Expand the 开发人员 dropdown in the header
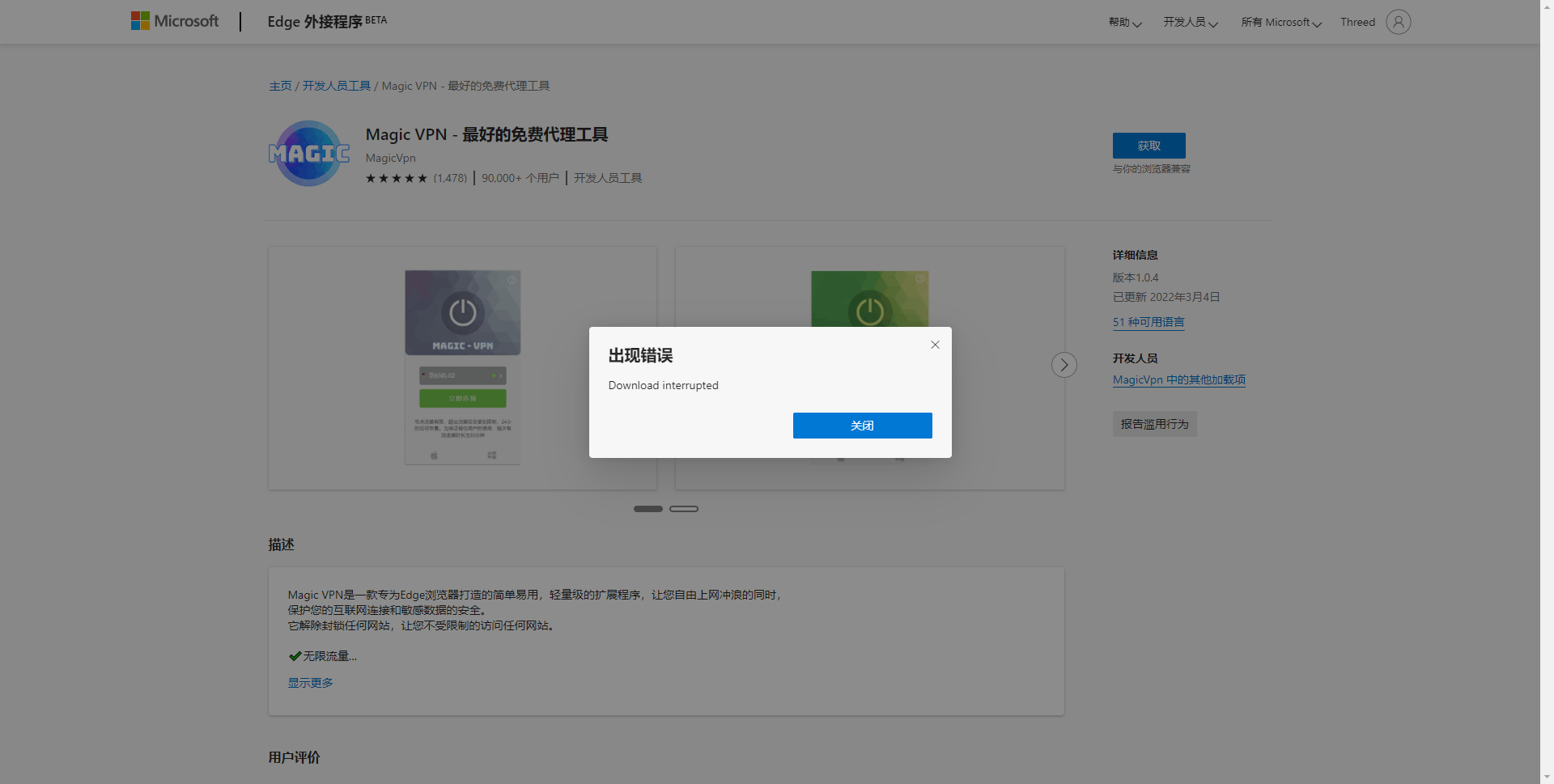This screenshot has width=1554, height=784. click(x=1191, y=23)
